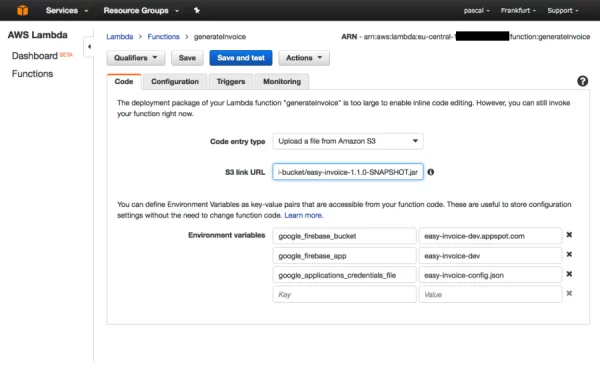The image size is (600, 369).
Task: Click the Environment variables label
Action: point(227,235)
